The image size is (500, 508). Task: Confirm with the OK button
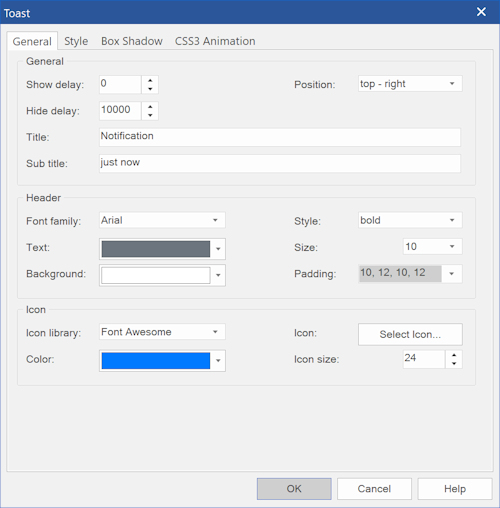click(294, 489)
